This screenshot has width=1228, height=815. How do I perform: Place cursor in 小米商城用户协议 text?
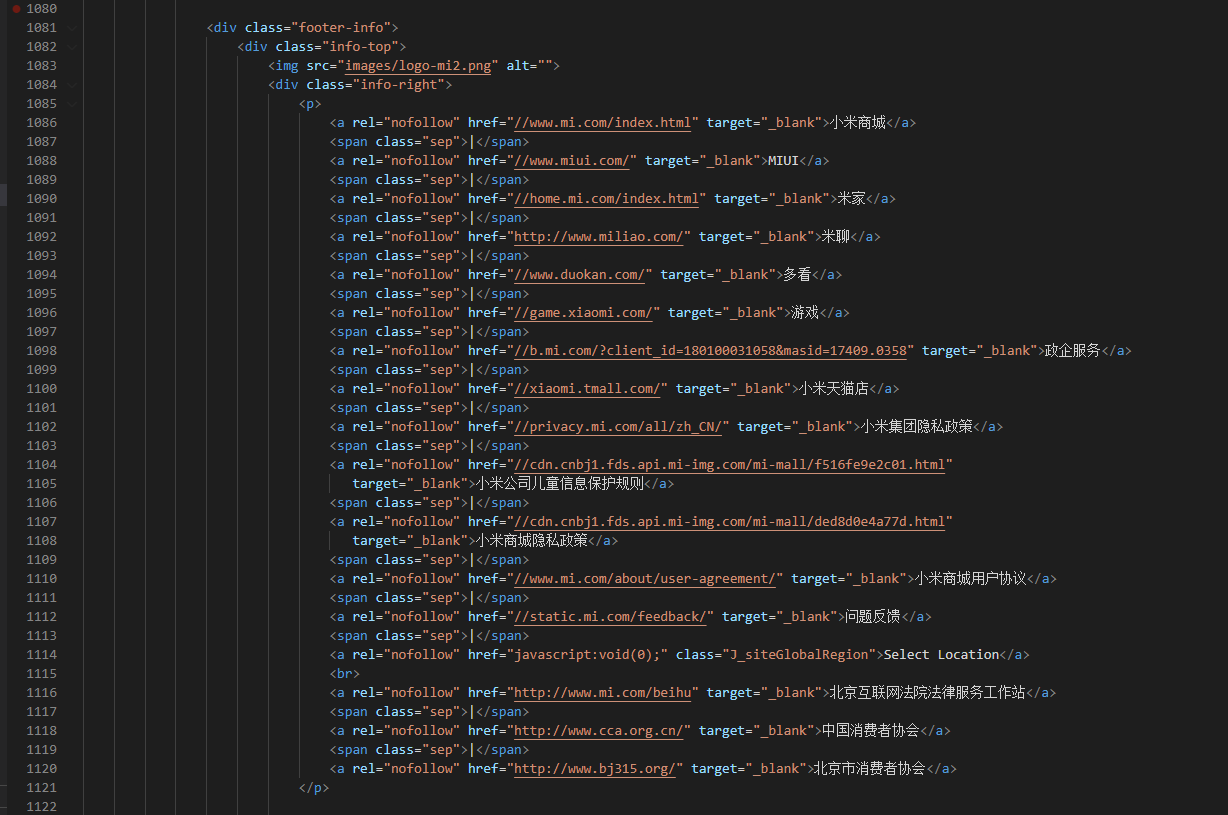click(x=970, y=578)
